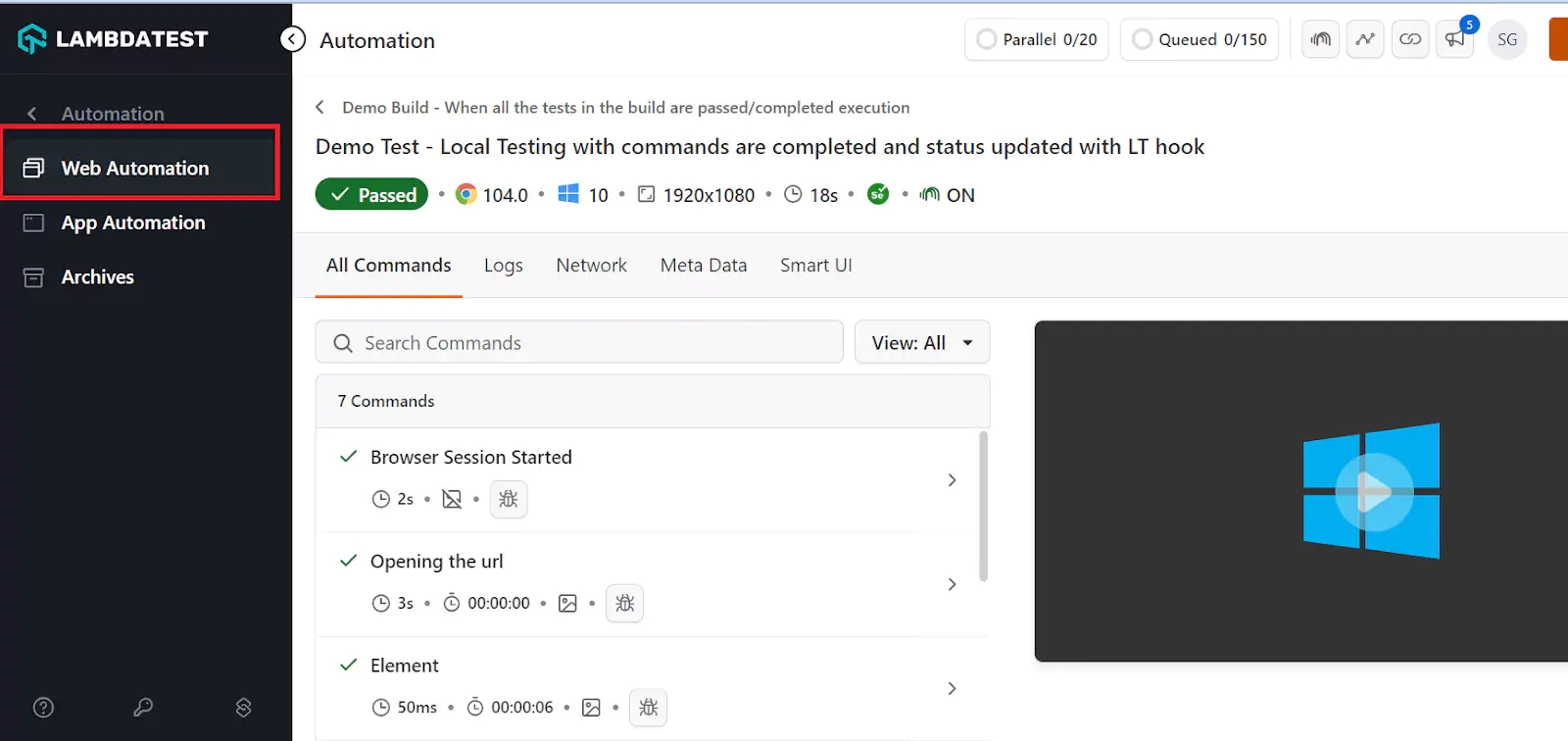This screenshot has height=741, width=1568.
Task: Open the Demo Build breadcrumb link
Action: click(x=626, y=107)
